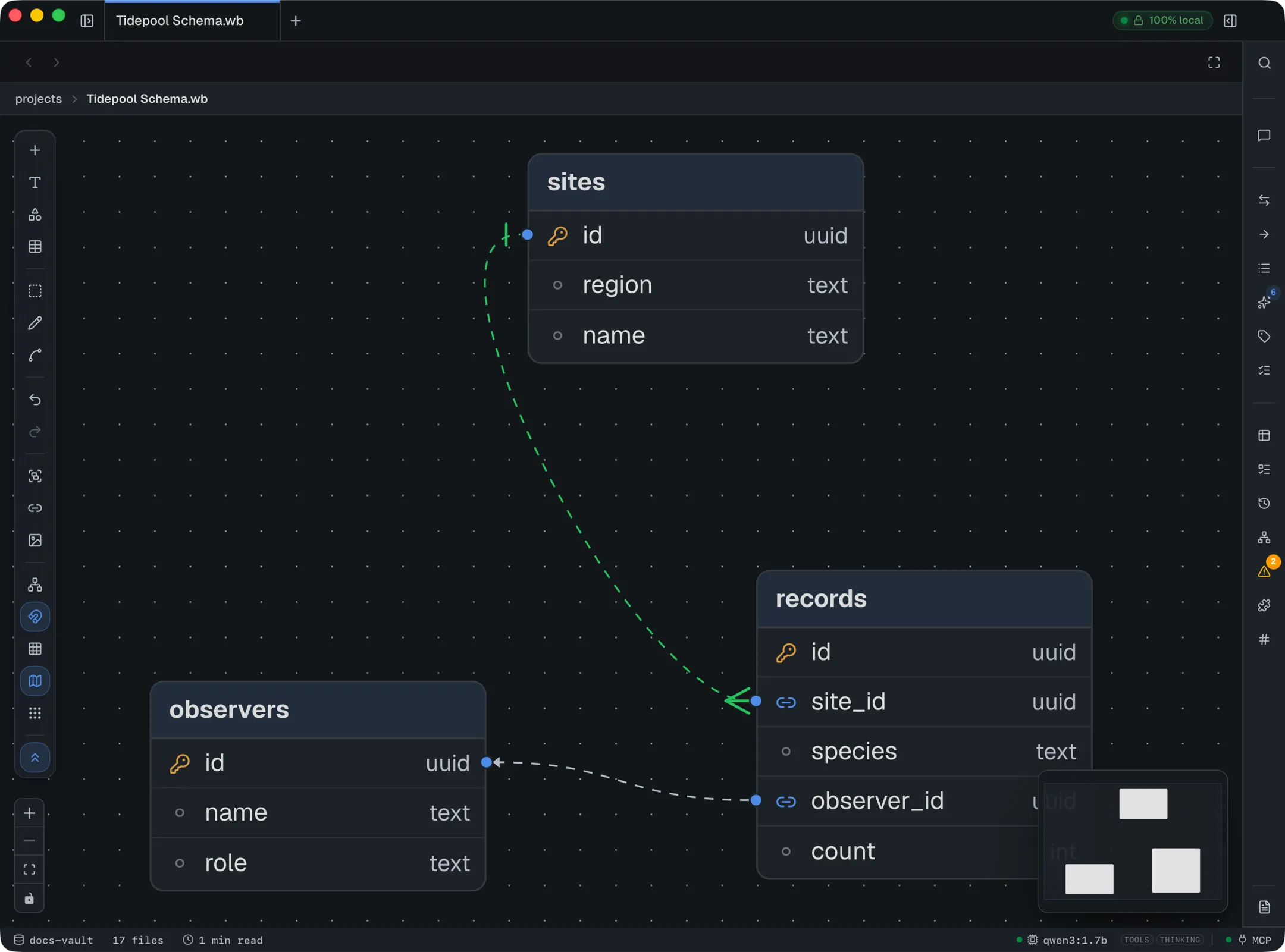
Task: Toggle the grid display button
Action: coord(35,649)
